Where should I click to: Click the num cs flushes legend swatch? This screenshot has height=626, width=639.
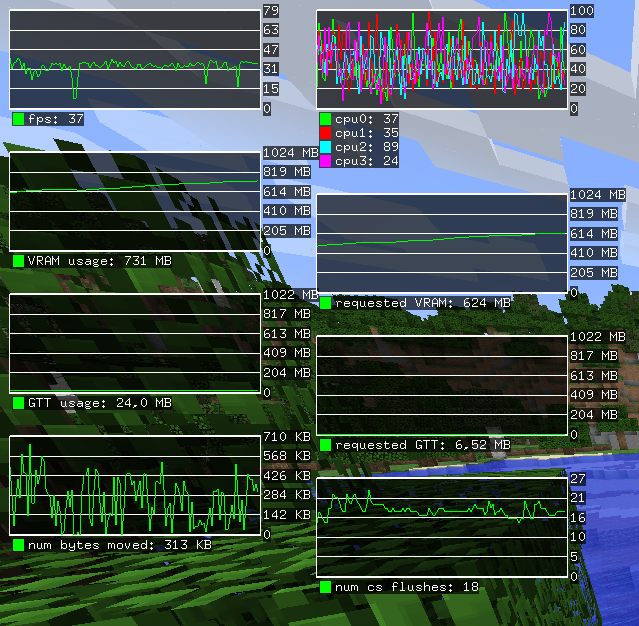pyautogui.click(x=325, y=587)
